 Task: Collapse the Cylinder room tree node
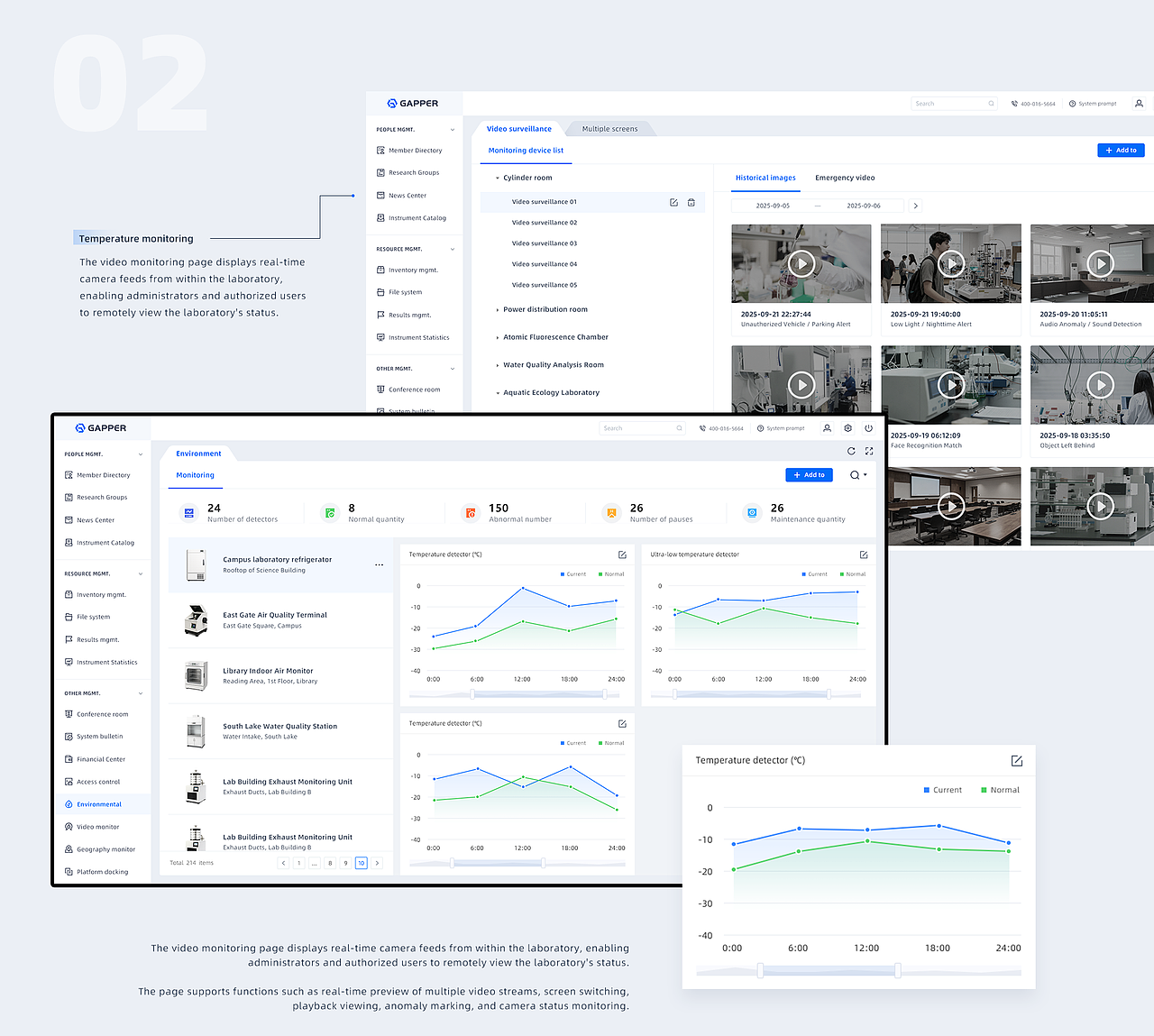click(498, 179)
